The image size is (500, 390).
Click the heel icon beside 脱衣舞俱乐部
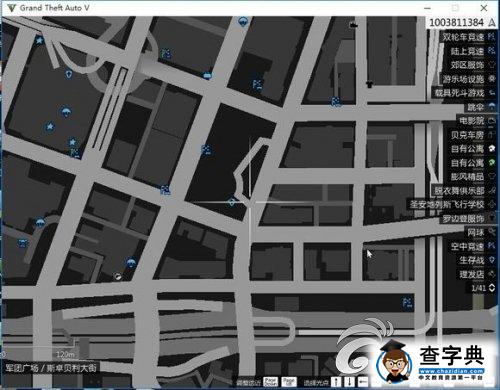492,191
